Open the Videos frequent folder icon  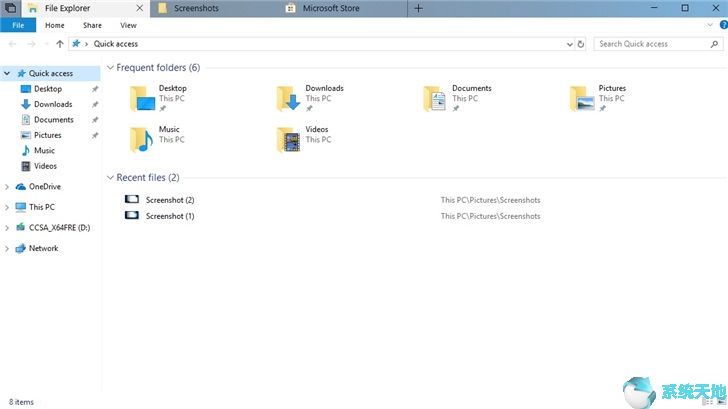(x=289, y=139)
